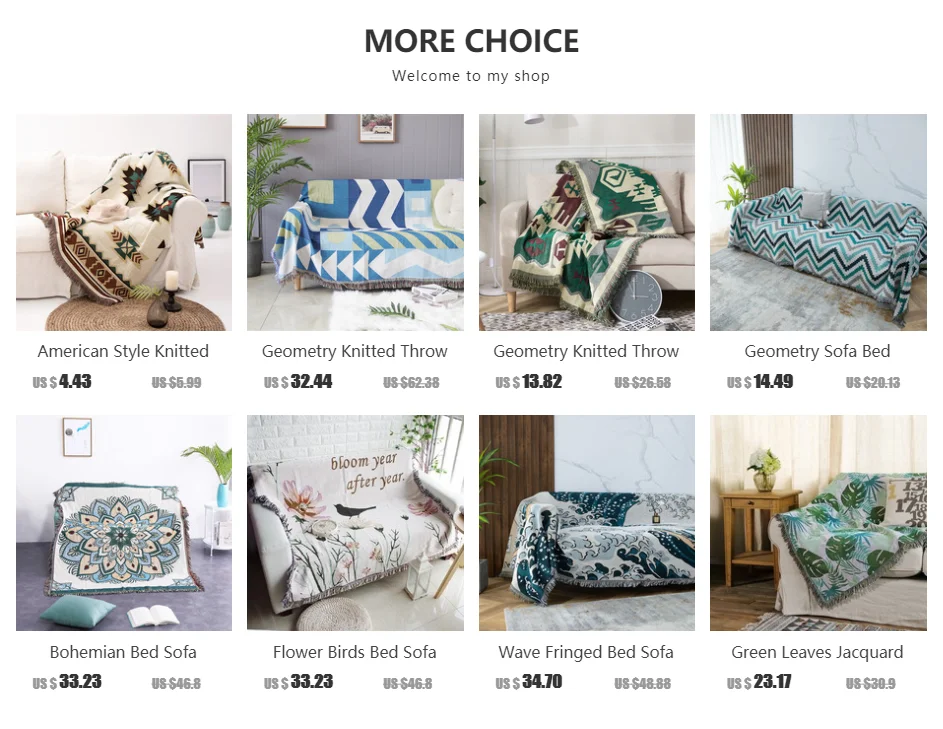This screenshot has width=943, height=729.
Task: Click the Green Leaves Jacquard title
Action: (x=817, y=652)
